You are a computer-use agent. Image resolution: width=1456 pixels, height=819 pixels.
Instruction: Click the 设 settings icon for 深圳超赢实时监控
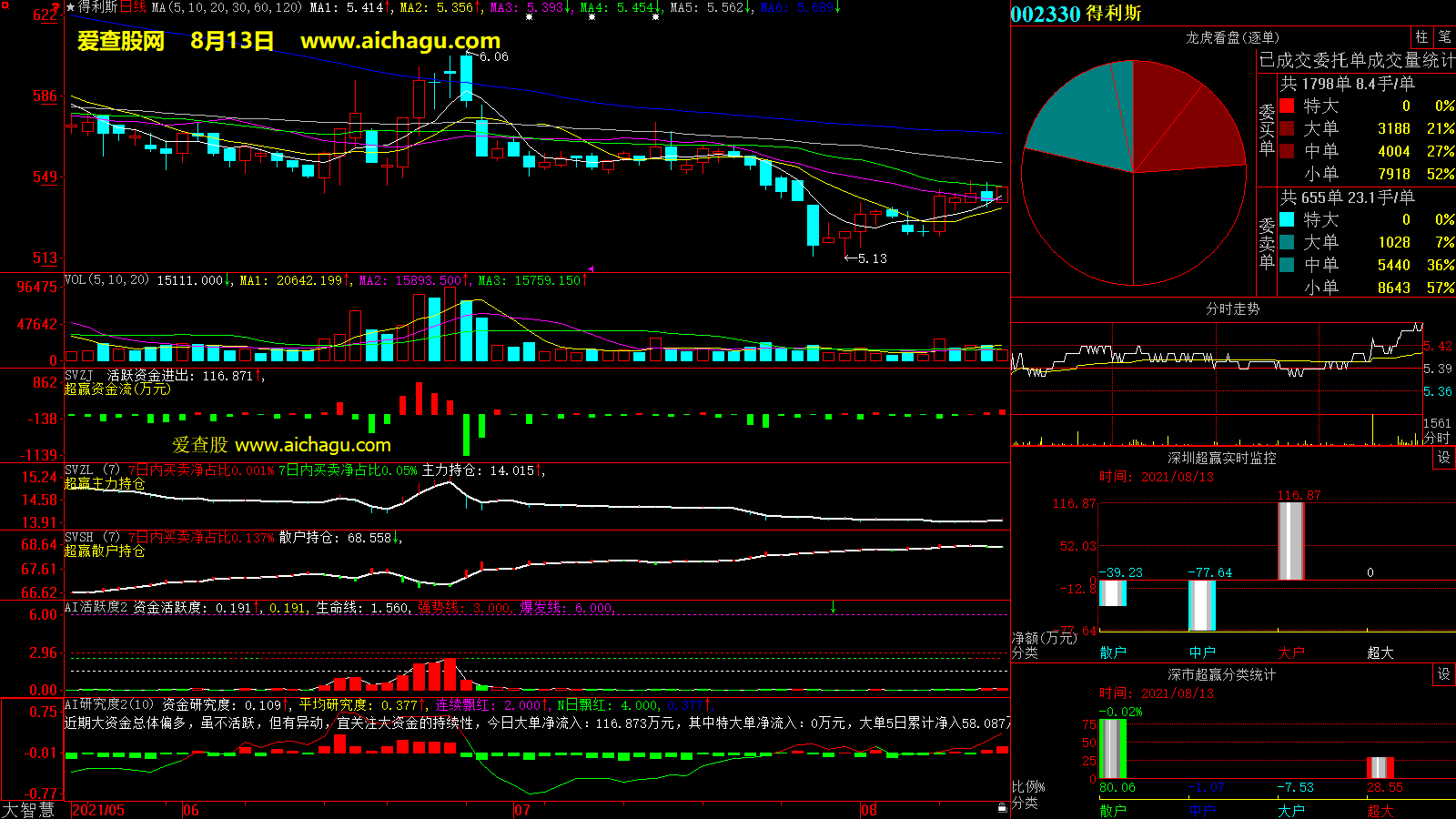click(1443, 458)
